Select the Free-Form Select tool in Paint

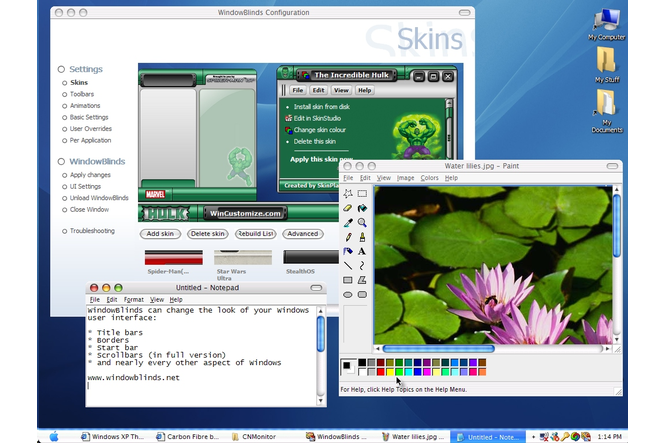click(x=348, y=194)
